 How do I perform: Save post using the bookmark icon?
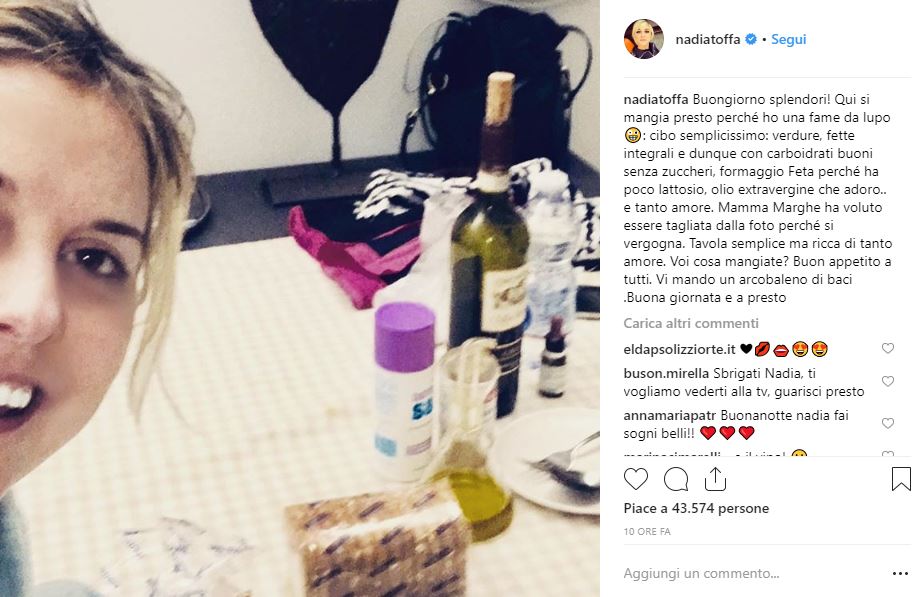901,479
